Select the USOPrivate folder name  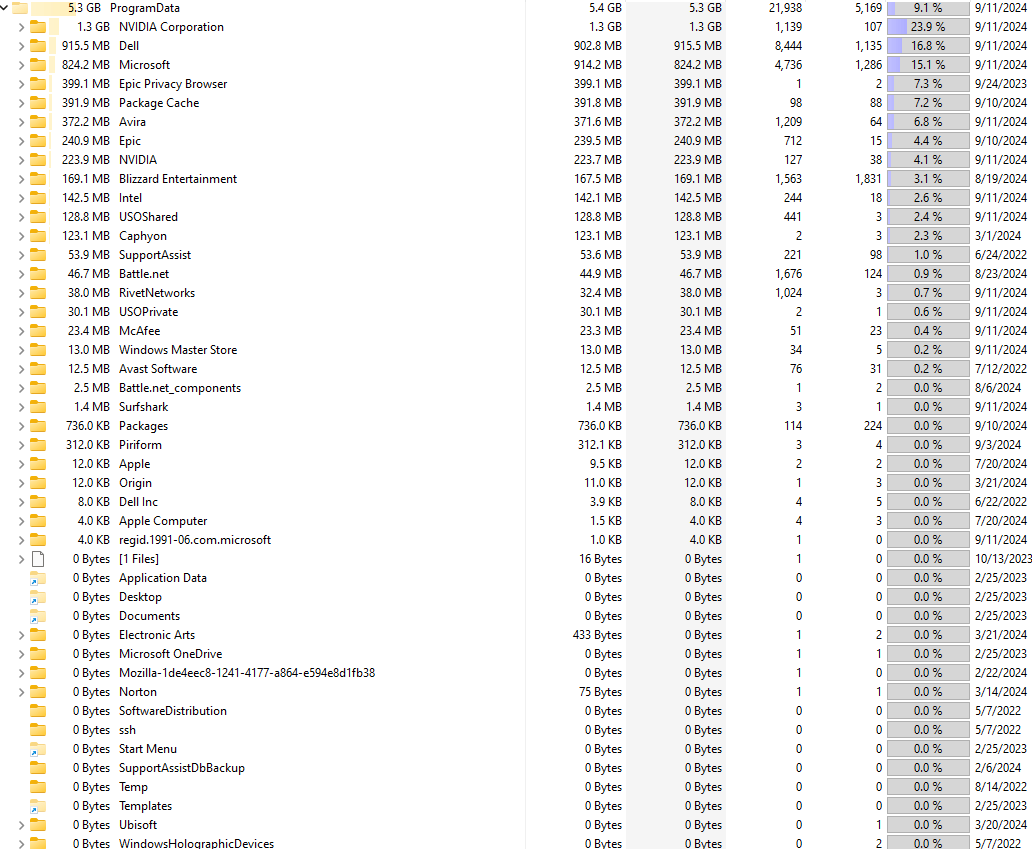click(148, 312)
